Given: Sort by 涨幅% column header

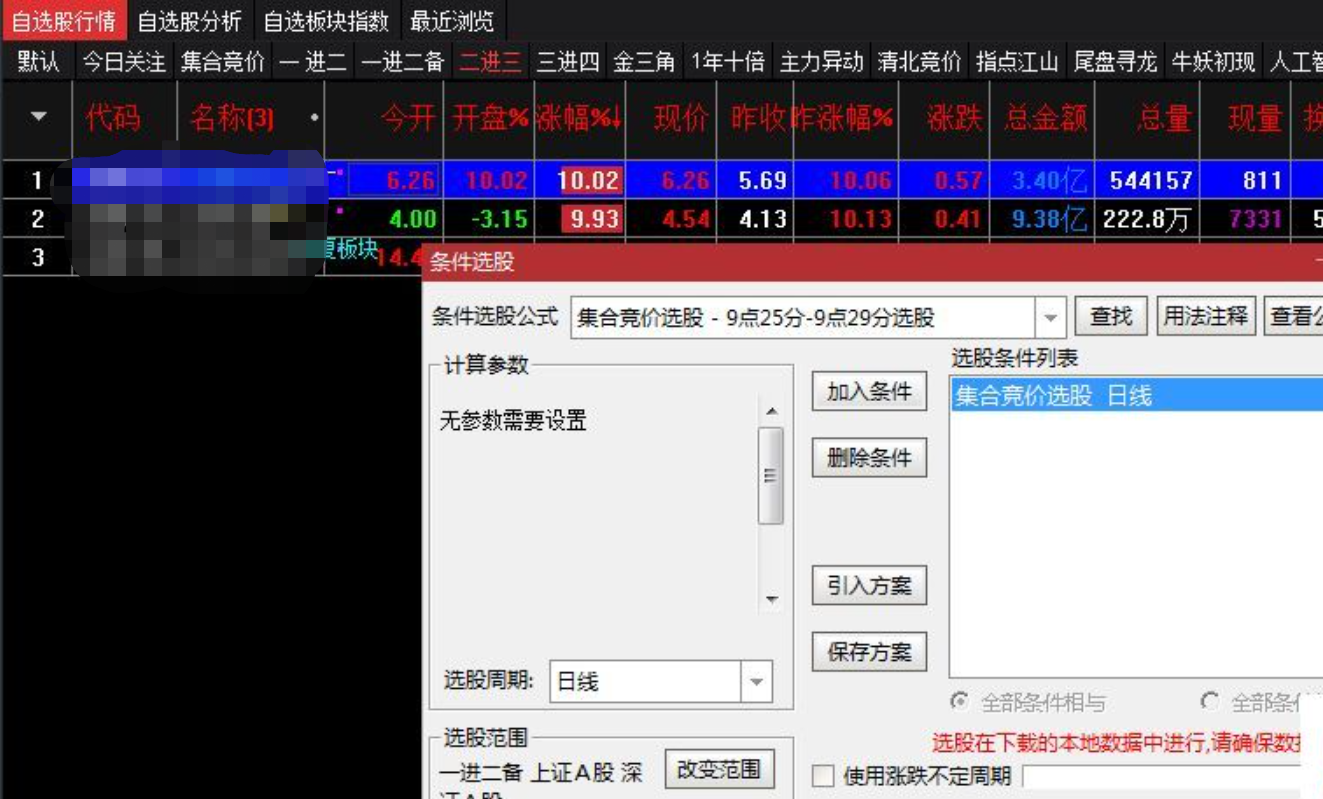Looking at the screenshot, I should click(580, 119).
